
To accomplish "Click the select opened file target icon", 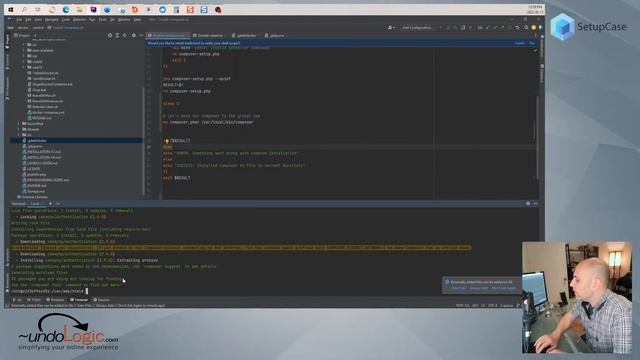I will (x=110, y=36).
